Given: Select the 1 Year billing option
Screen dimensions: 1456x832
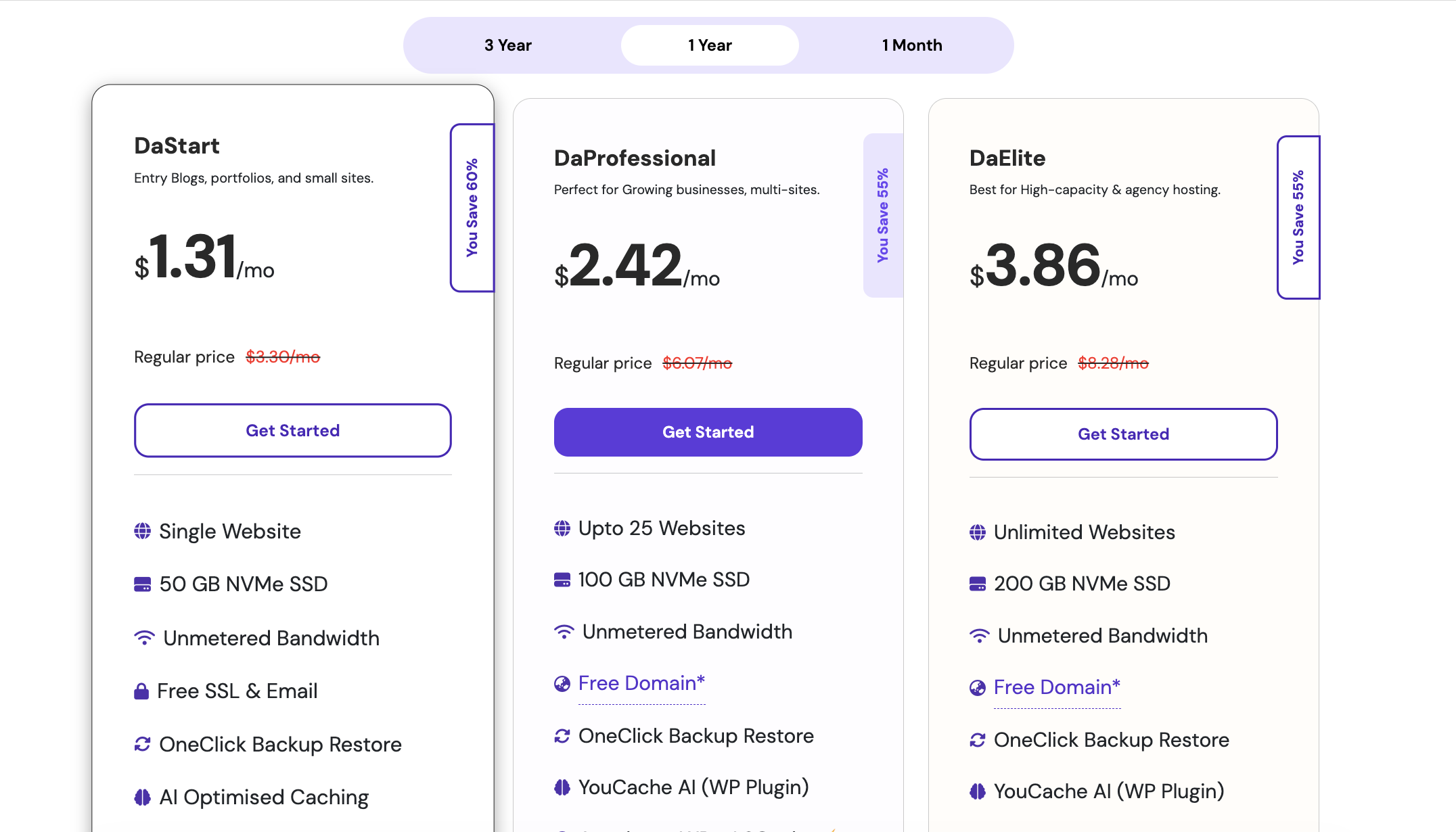Looking at the screenshot, I should (x=710, y=45).
